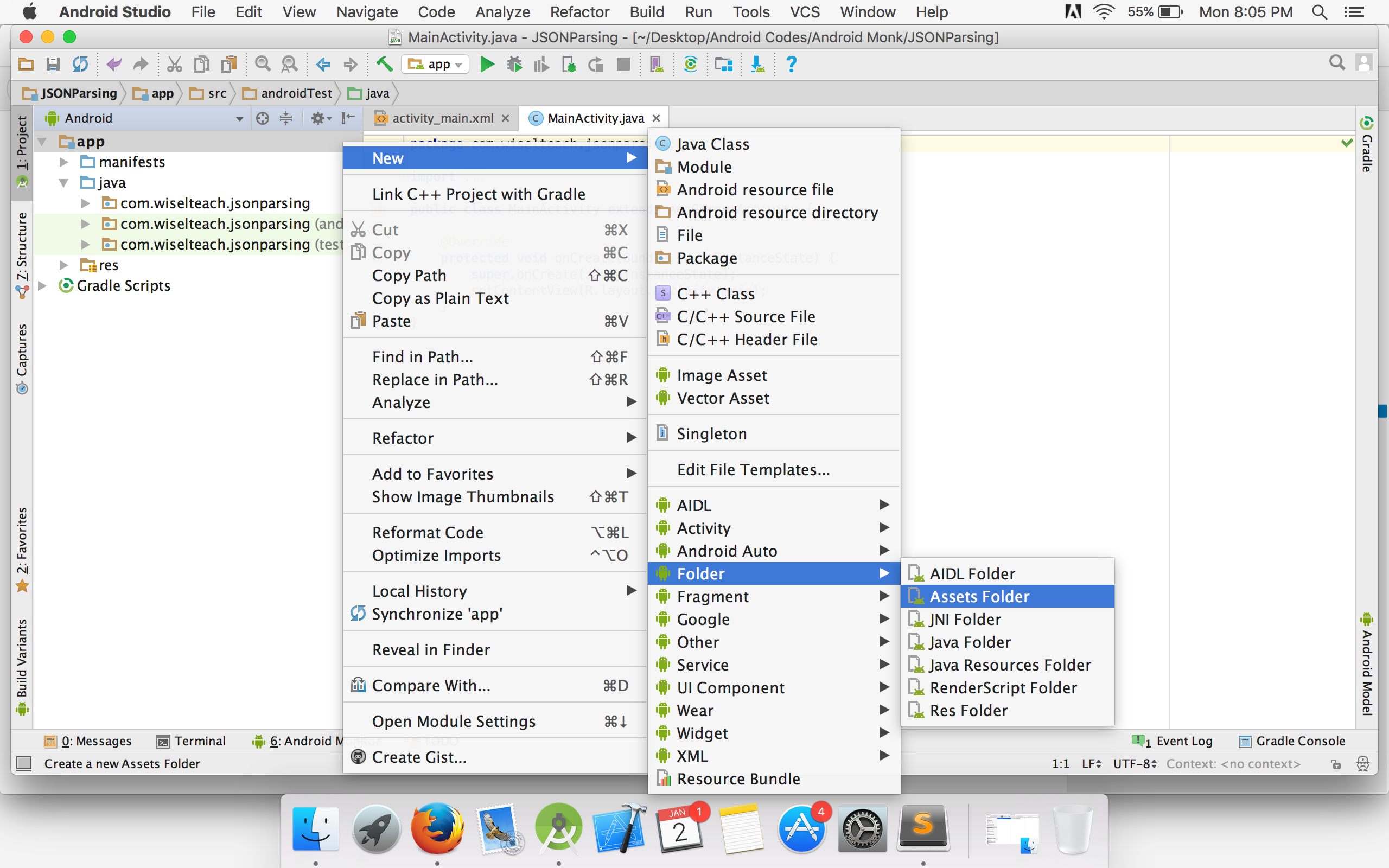Open the Refactor menu in menu bar
1389x868 pixels.
(x=579, y=12)
